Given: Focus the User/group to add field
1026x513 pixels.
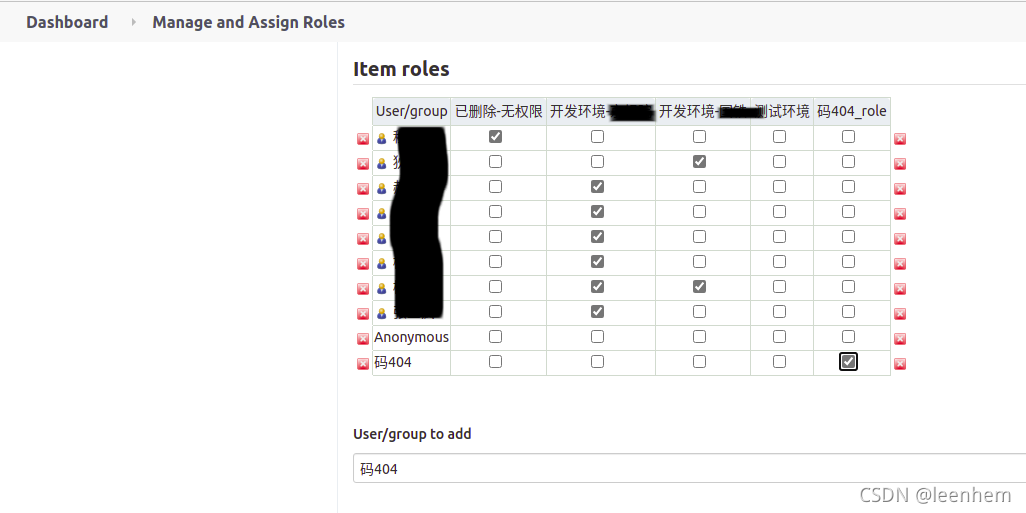Looking at the screenshot, I should pyautogui.click(x=689, y=469).
